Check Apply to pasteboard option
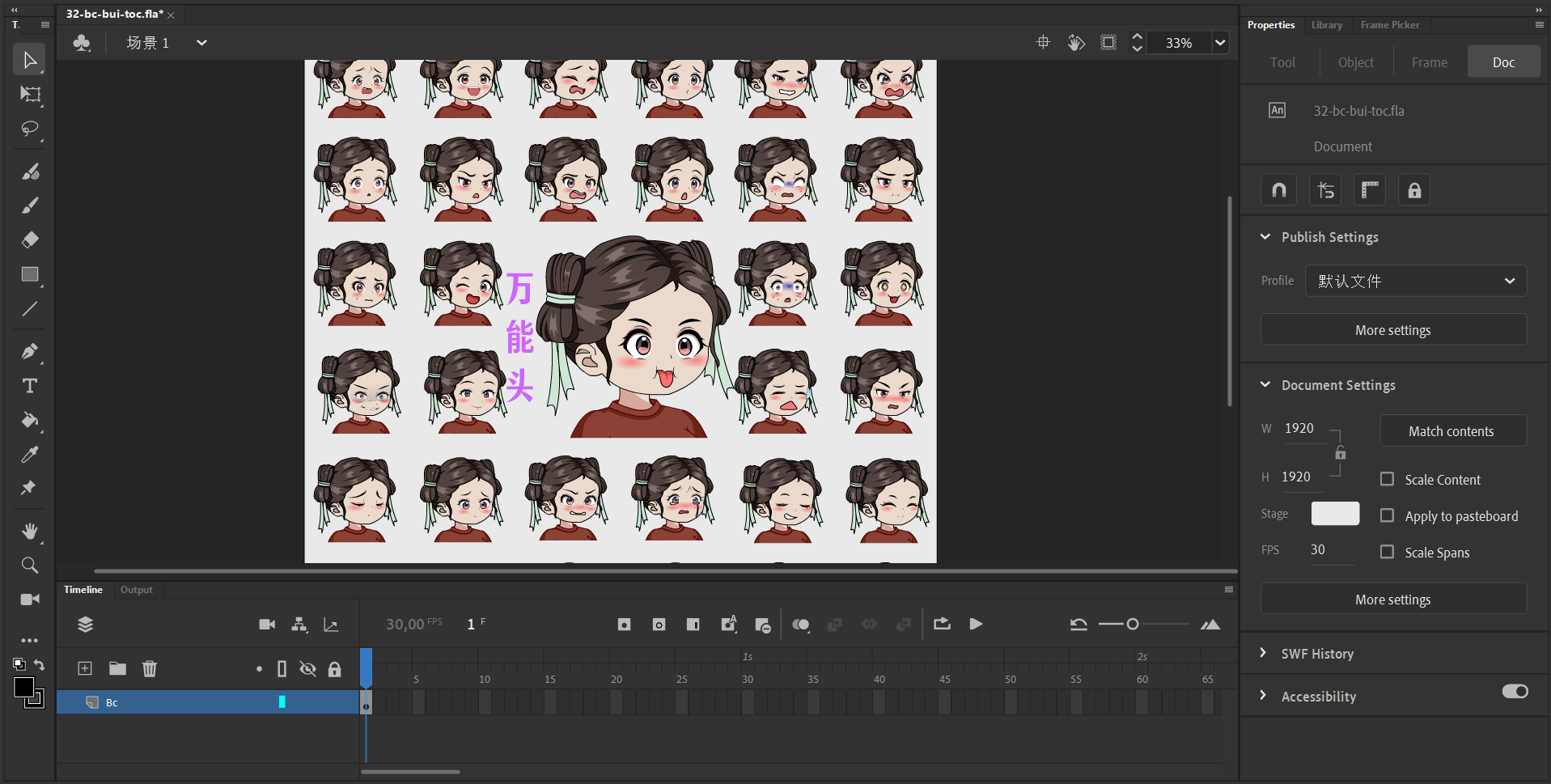 (1387, 515)
